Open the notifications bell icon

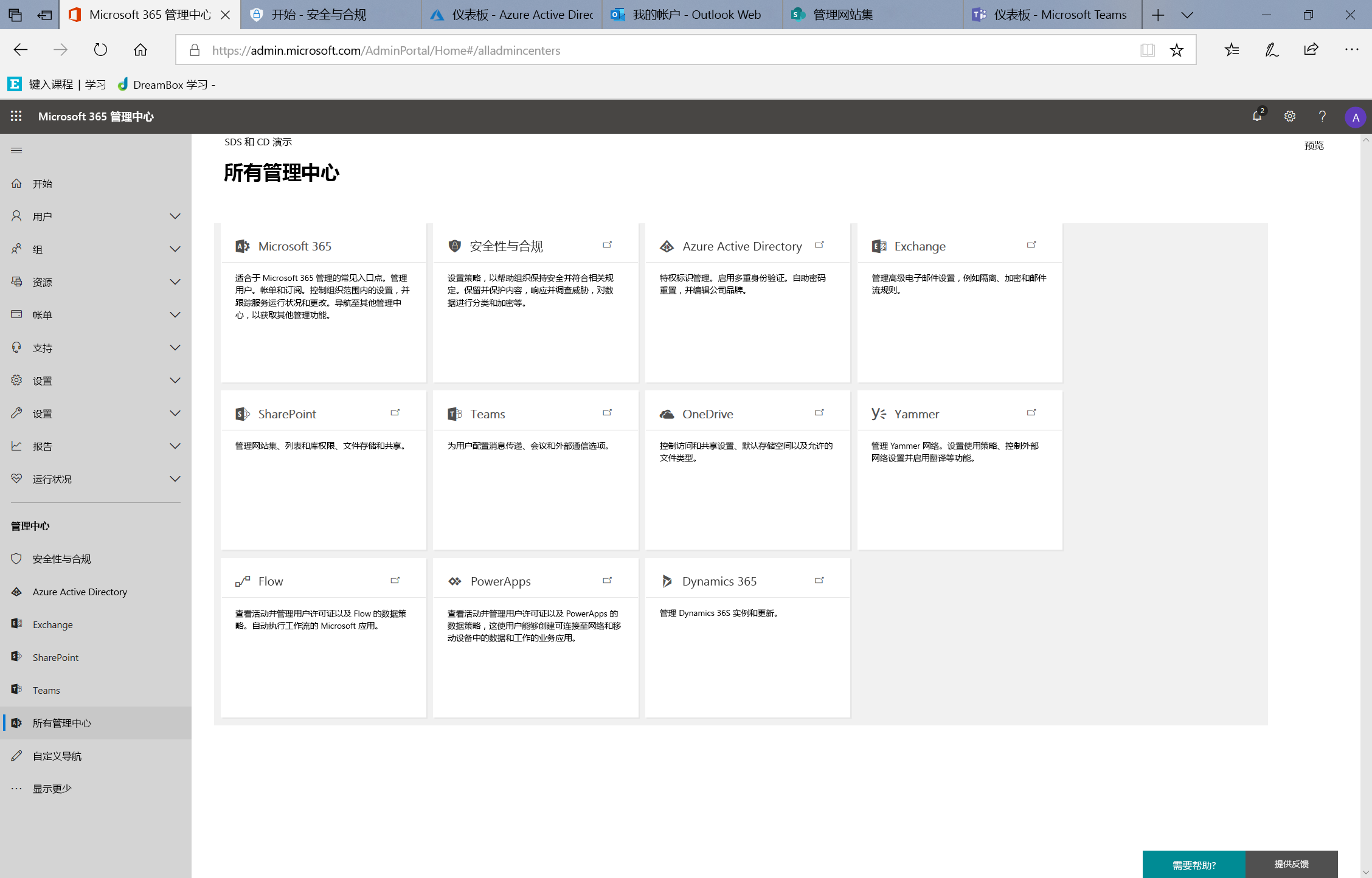click(1257, 116)
